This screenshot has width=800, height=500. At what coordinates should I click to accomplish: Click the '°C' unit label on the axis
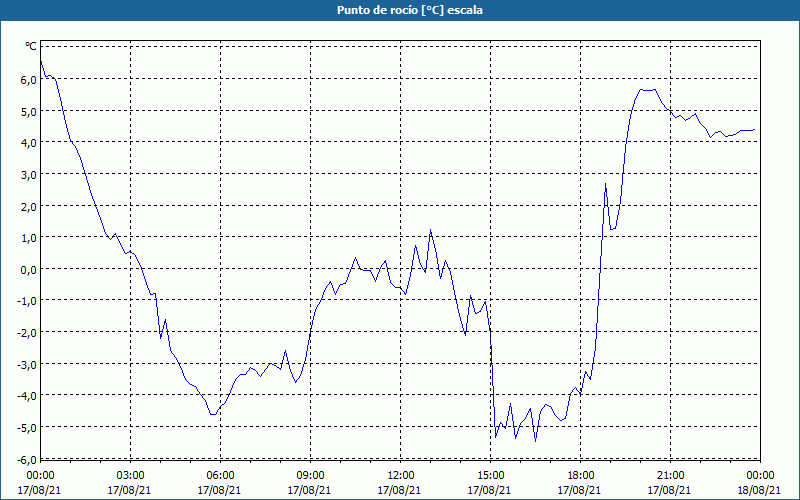coord(31,46)
